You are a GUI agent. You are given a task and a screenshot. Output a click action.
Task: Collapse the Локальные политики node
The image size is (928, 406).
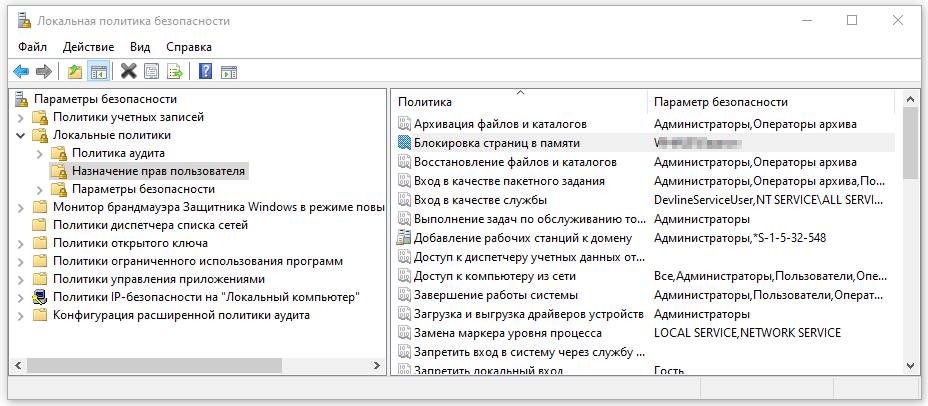tap(21, 135)
